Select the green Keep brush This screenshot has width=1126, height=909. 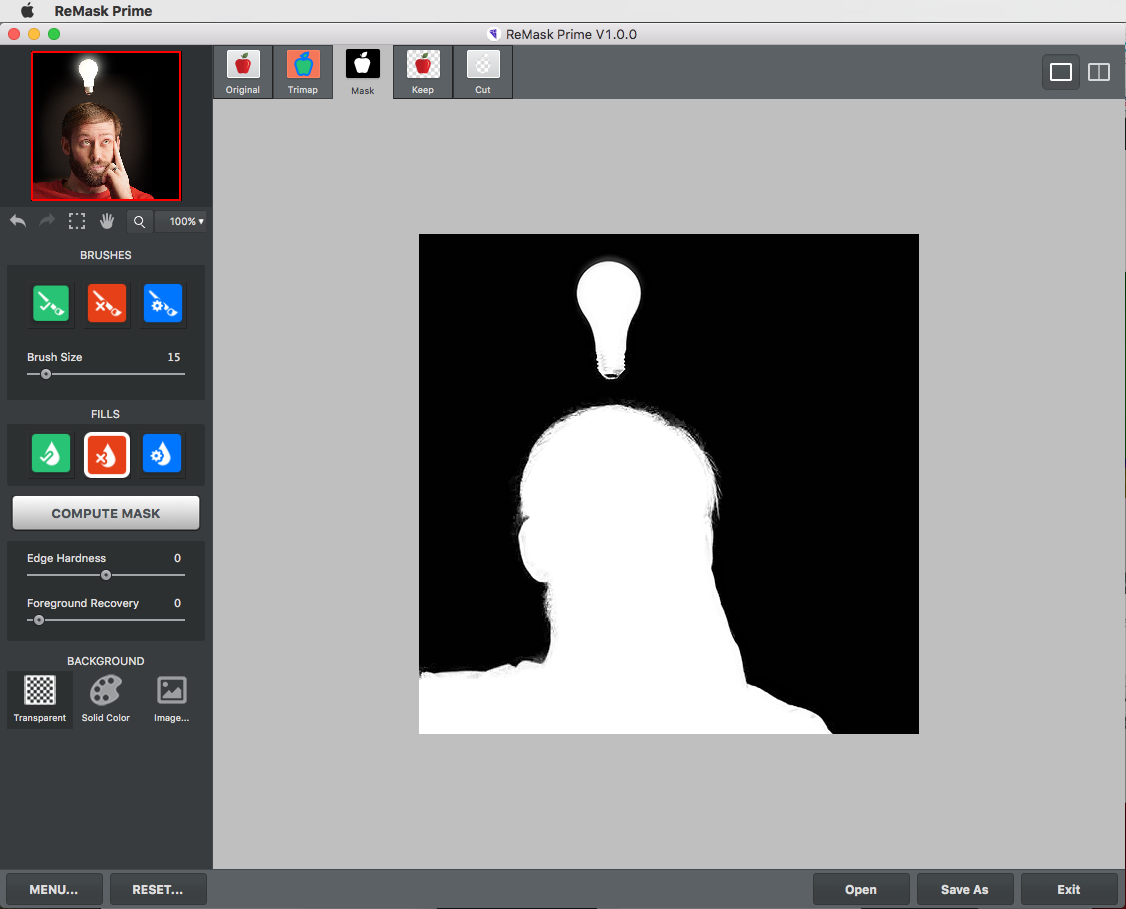[50, 304]
